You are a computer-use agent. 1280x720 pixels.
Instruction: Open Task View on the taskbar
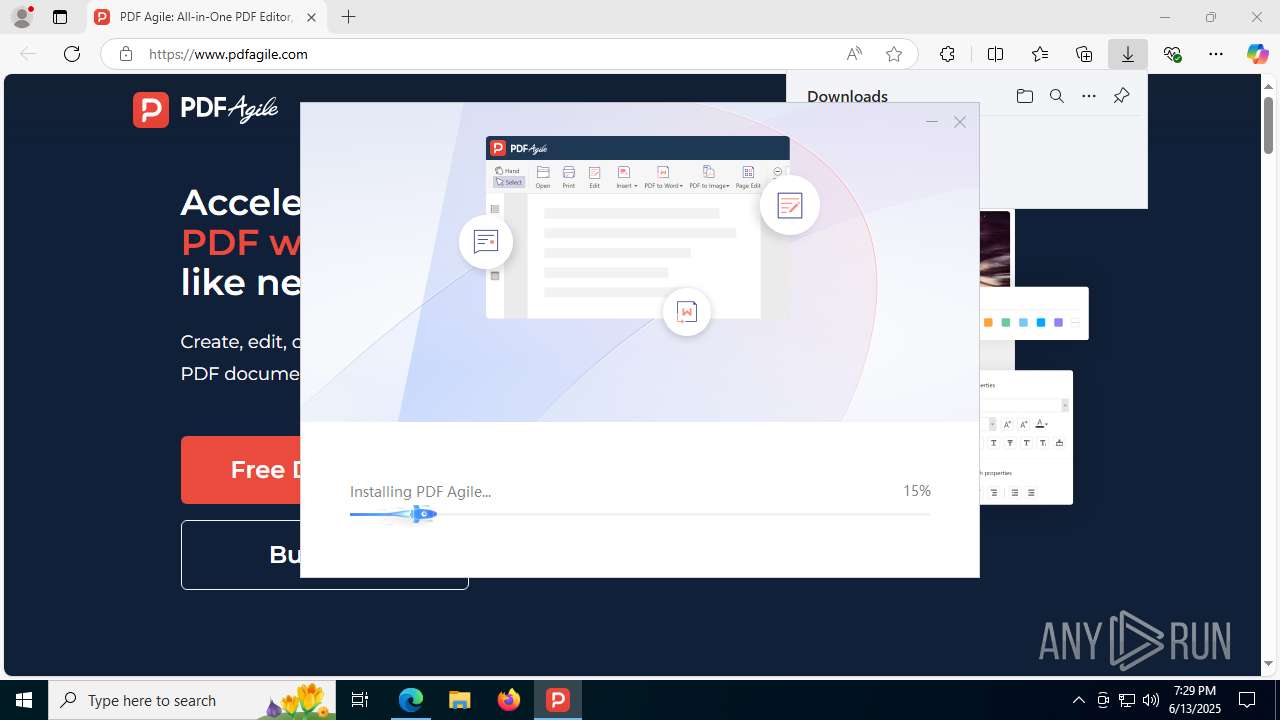(360, 700)
